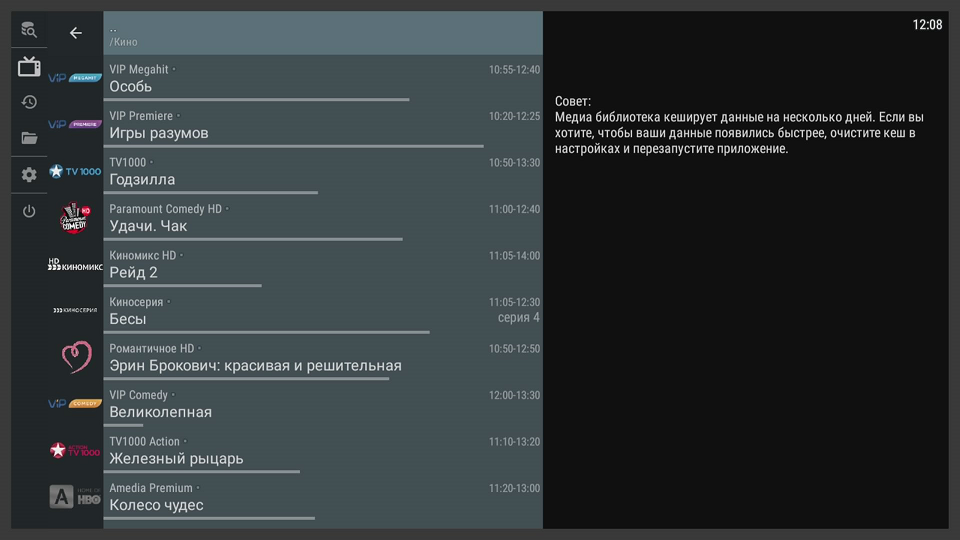Image resolution: width=960 pixels, height=540 pixels.
Task: Select the TV channels icon
Action: (x=29, y=67)
